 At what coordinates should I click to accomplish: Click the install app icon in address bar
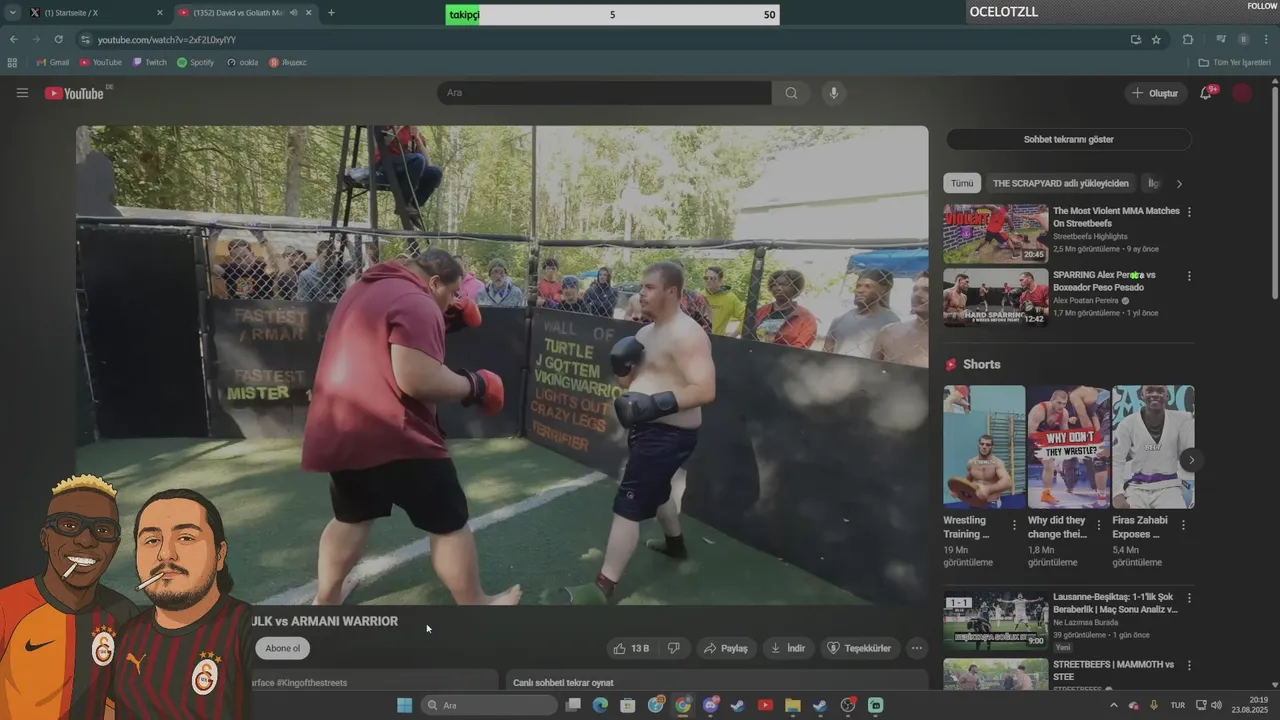pos(1135,39)
